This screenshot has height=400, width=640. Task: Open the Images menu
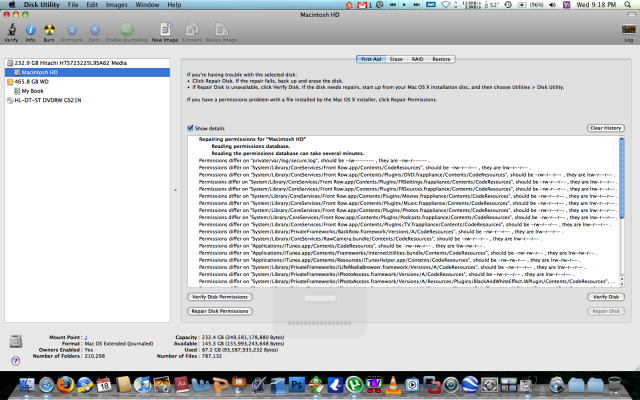[x=116, y=5]
